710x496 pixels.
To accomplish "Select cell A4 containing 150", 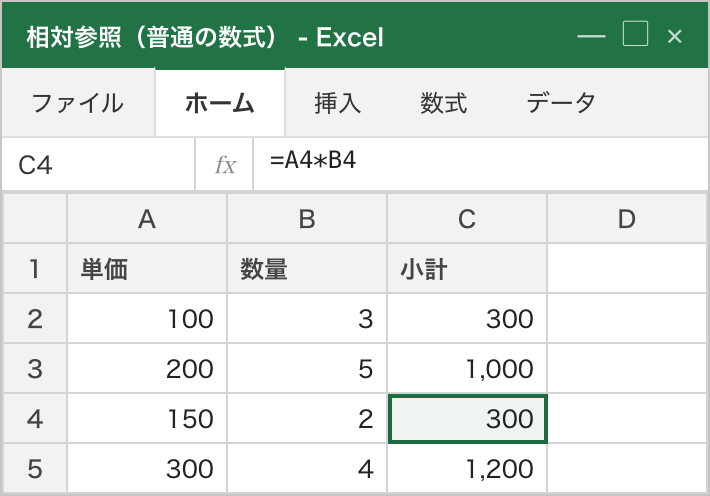I will (147, 418).
